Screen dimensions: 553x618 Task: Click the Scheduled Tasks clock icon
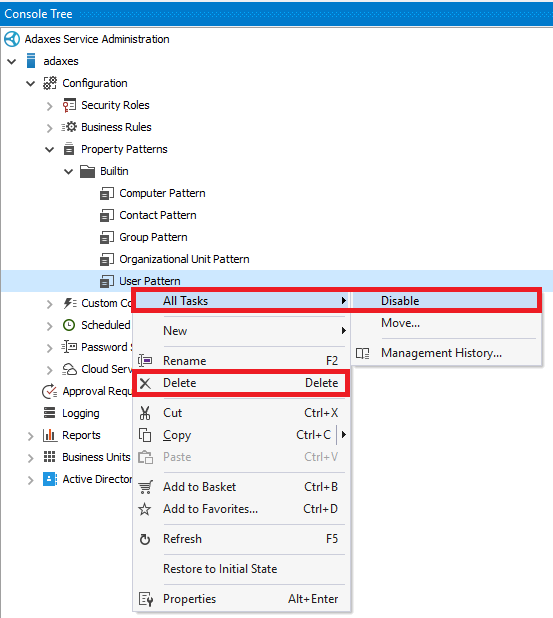(69, 325)
